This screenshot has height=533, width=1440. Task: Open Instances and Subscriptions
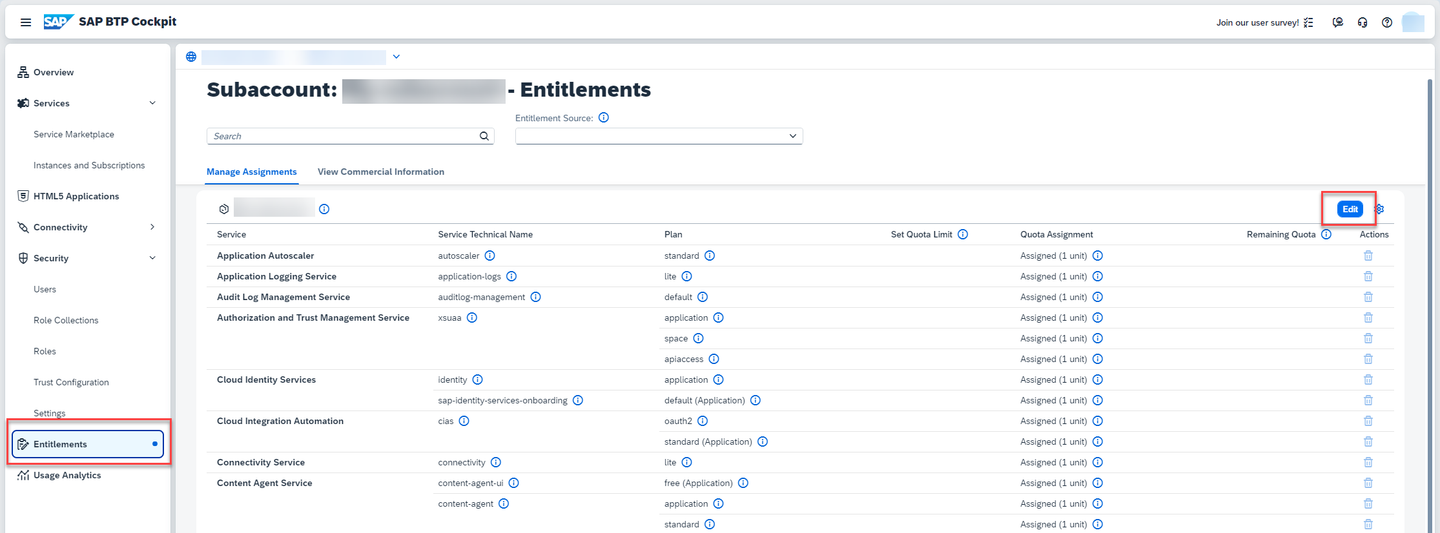point(89,165)
